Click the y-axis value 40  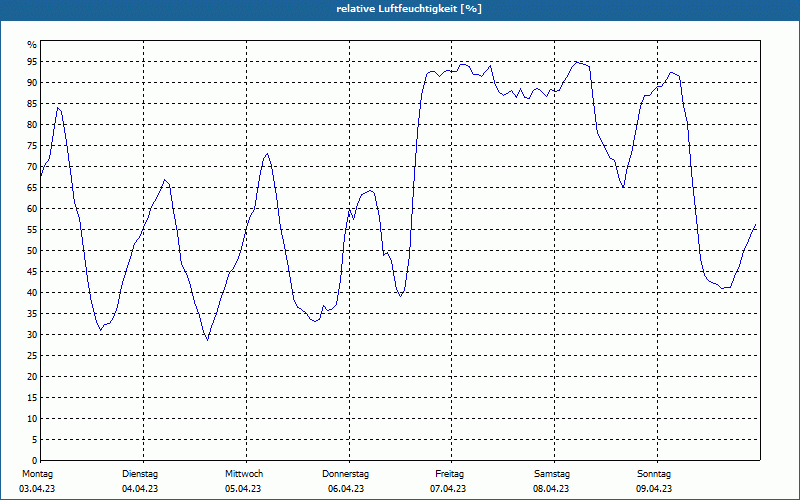[32, 293]
